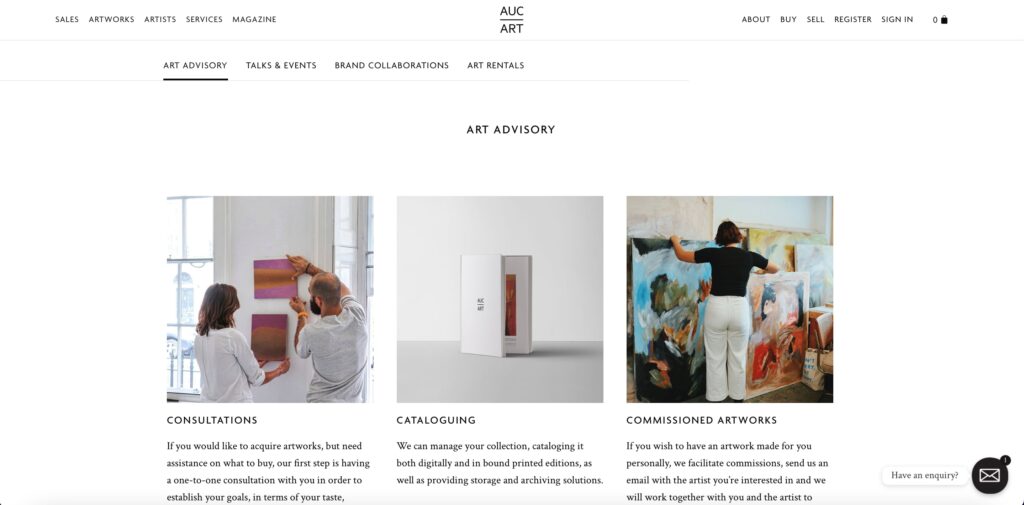Click the Cataloguing book image
The image size is (1024, 505).
(500, 299)
